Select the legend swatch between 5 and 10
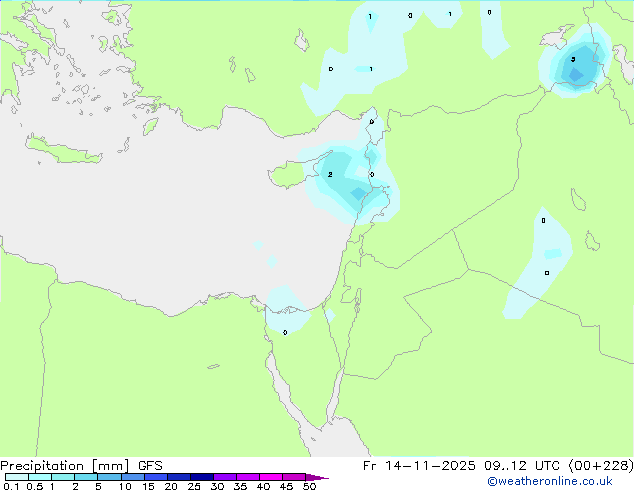 point(109,477)
